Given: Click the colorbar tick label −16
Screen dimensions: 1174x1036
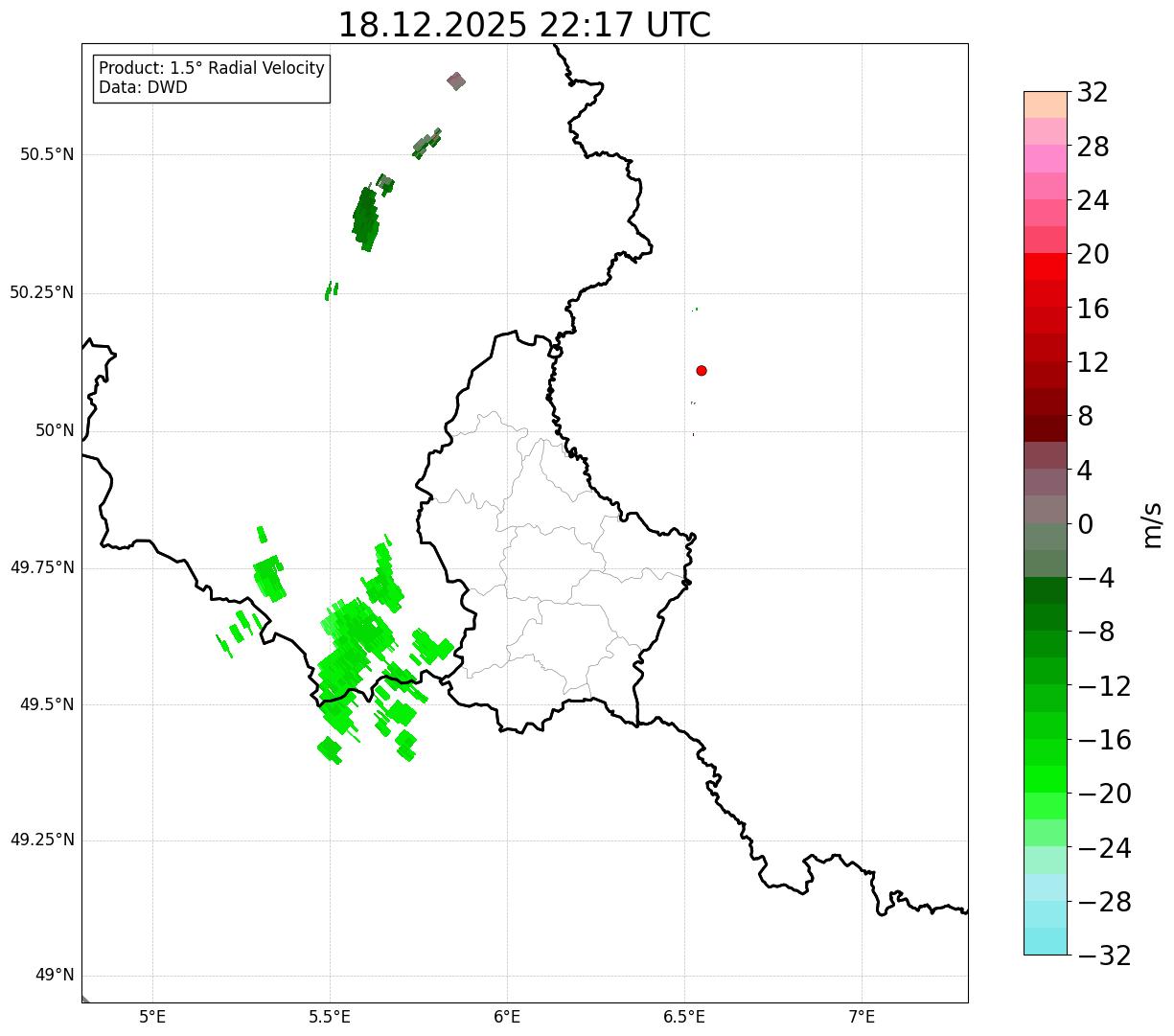Looking at the screenshot, I should (x=1104, y=740).
